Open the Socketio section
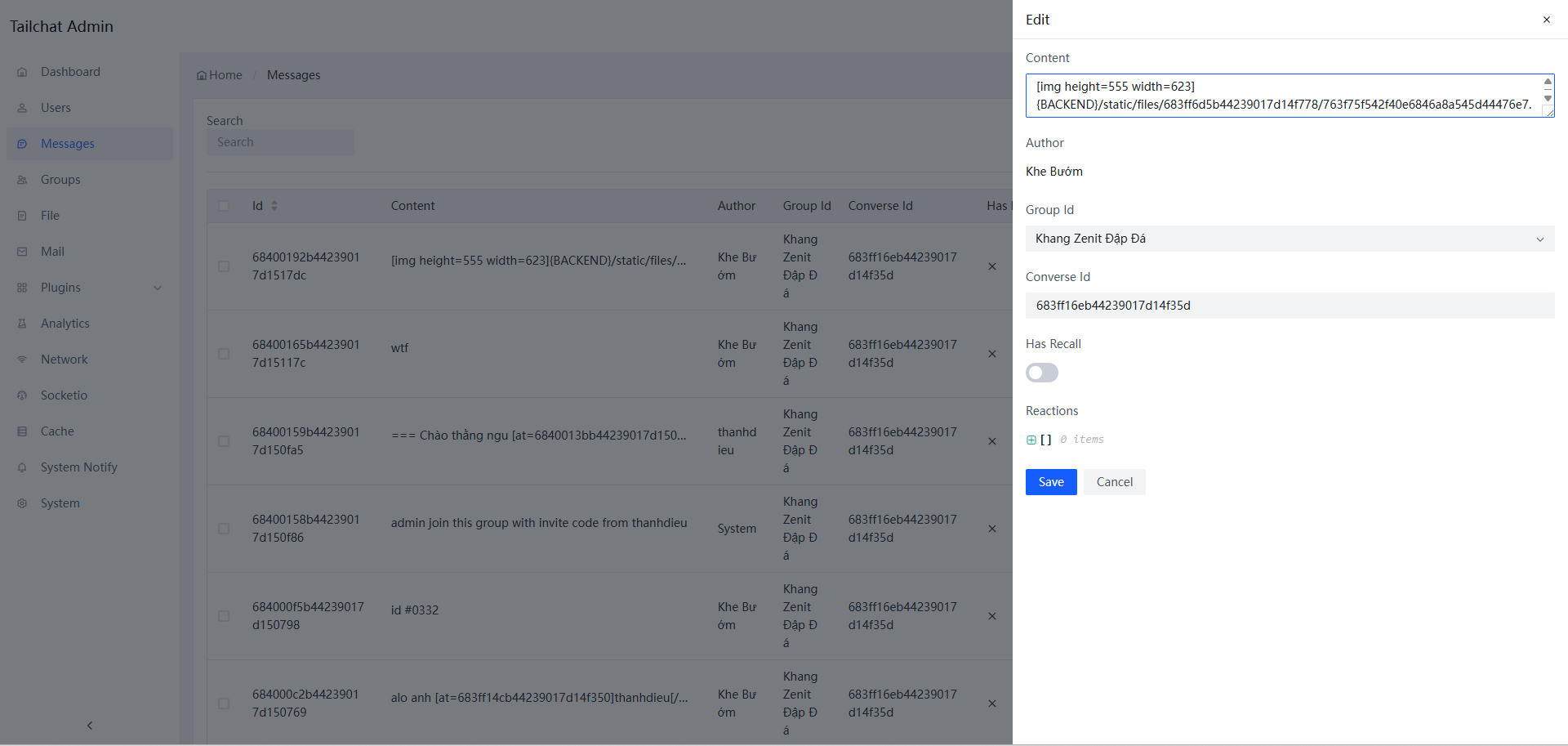Viewport: 1568px width, 746px height. coord(65,395)
